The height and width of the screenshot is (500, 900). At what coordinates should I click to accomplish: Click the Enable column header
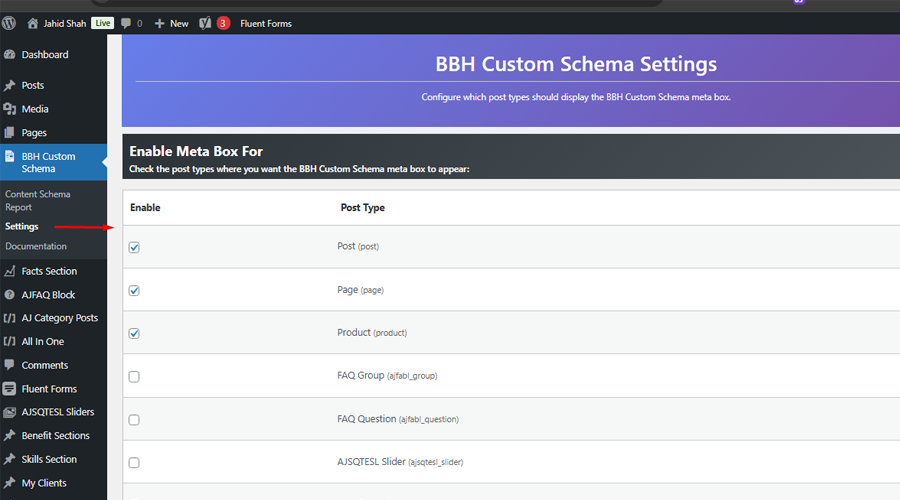pos(145,208)
